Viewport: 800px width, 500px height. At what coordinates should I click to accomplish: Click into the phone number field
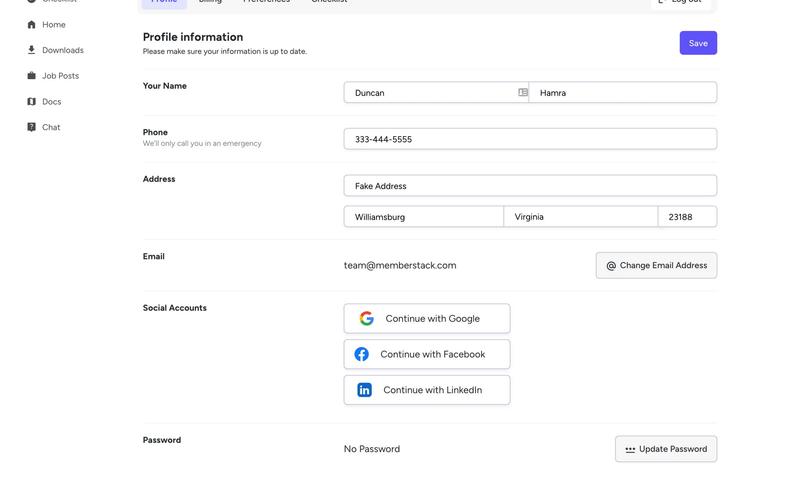[x=530, y=139]
